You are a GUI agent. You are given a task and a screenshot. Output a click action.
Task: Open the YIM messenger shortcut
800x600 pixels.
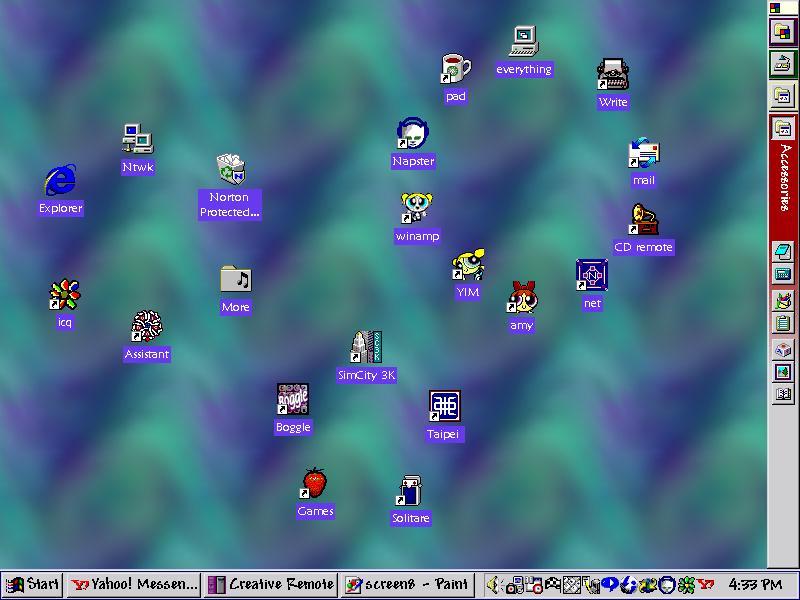click(x=467, y=265)
